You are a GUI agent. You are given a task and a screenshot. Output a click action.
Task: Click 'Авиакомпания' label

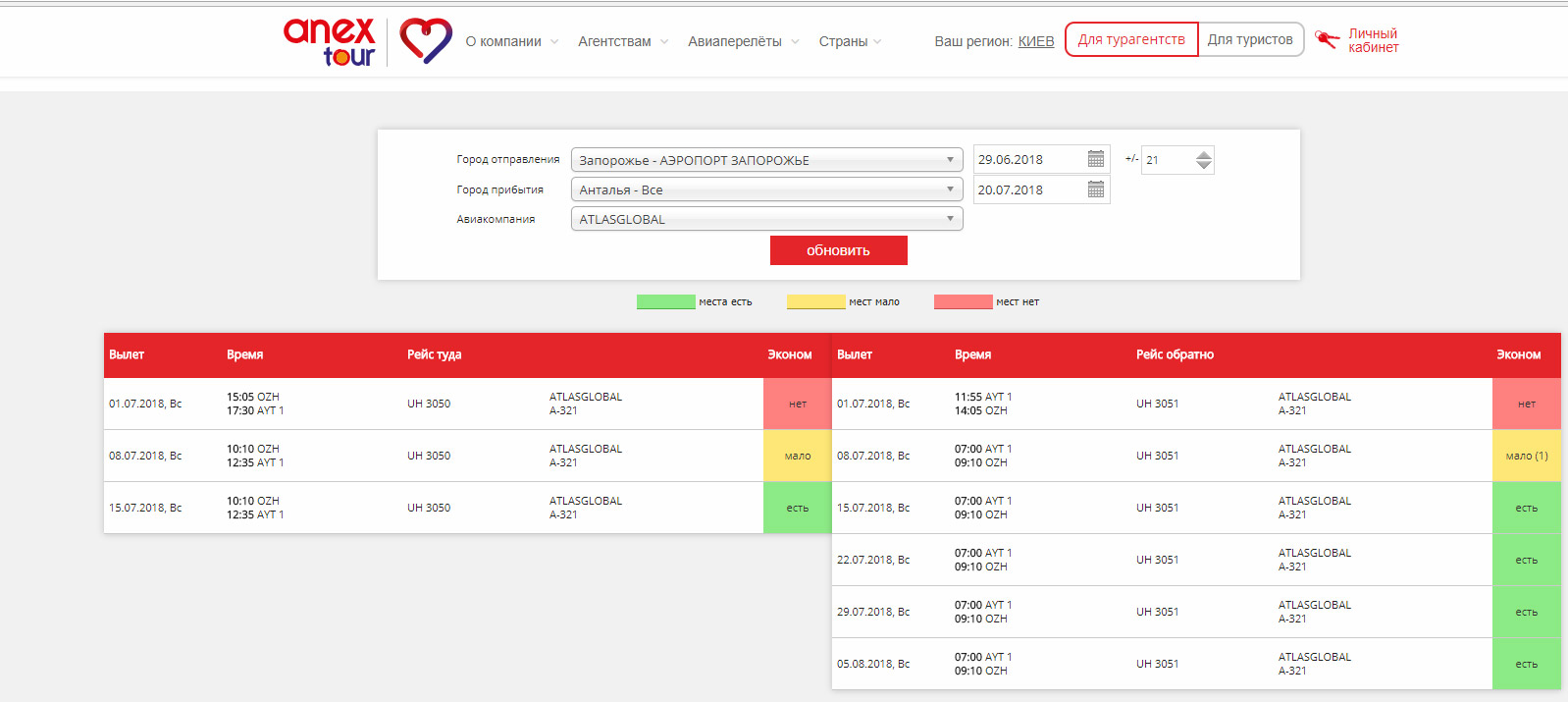[496, 219]
